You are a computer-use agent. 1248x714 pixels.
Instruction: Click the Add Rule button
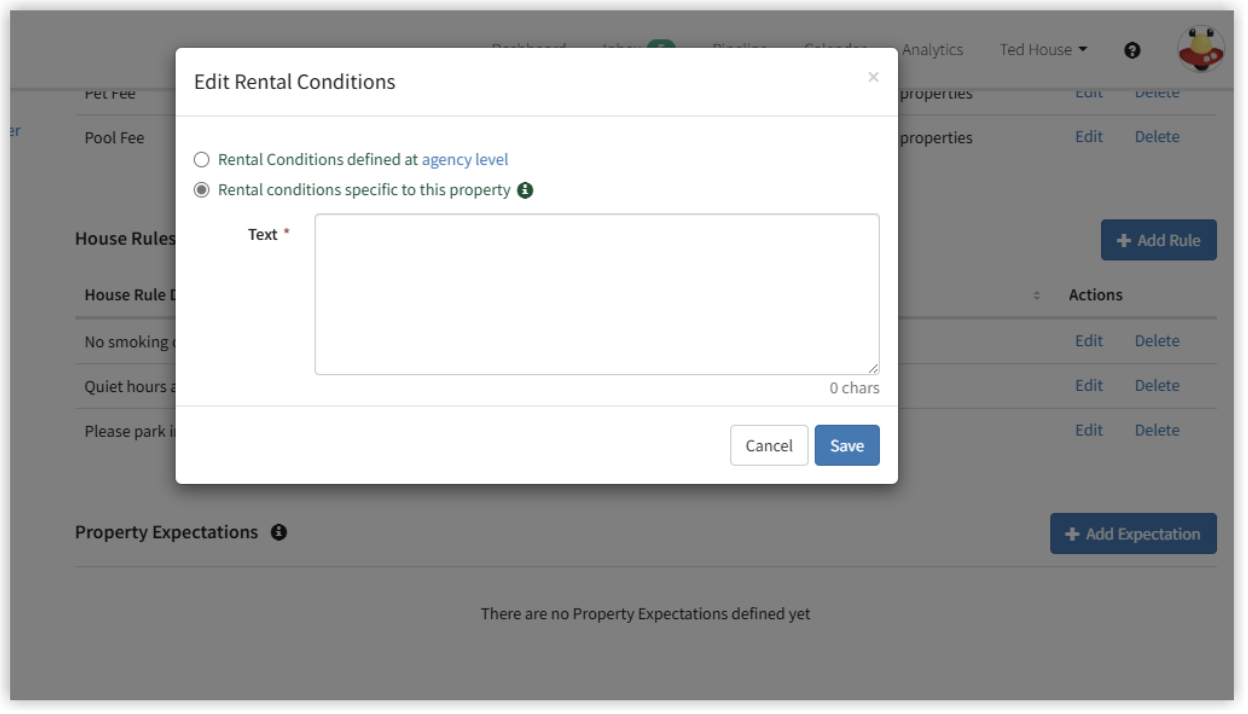pos(1158,240)
